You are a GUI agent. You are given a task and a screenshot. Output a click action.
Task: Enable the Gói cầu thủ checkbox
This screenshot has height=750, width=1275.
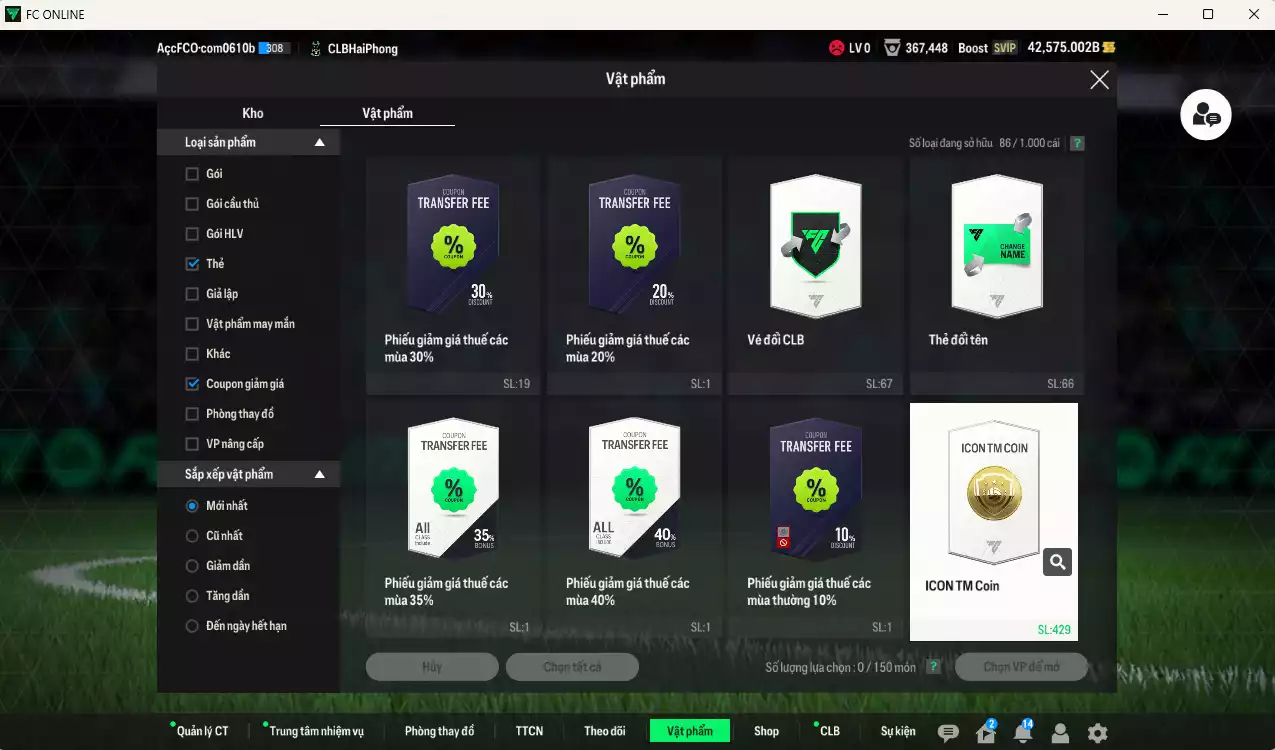pos(192,204)
